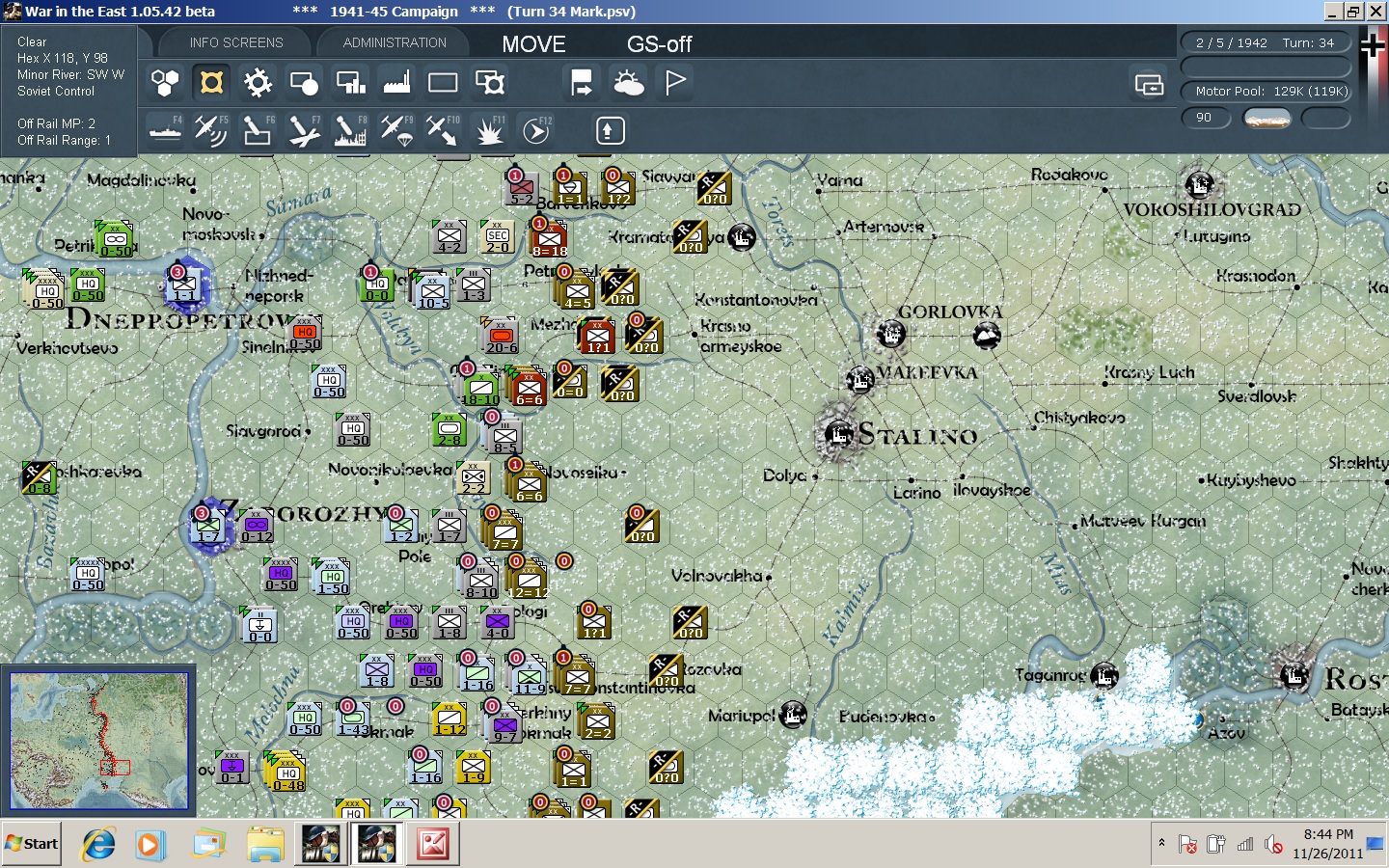Click the volume icon in system tray
Screen dimensions: 1389x868
tap(1273, 845)
